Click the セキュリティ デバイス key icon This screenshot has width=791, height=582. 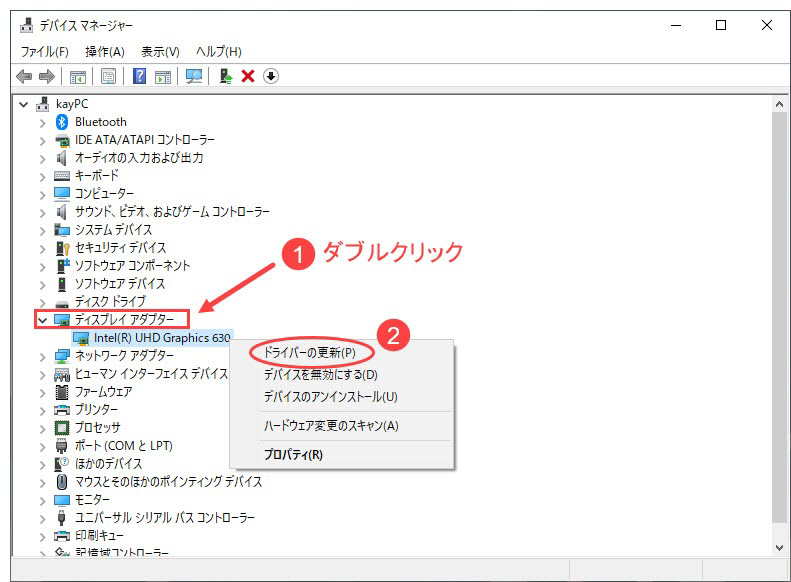(x=62, y=248)
